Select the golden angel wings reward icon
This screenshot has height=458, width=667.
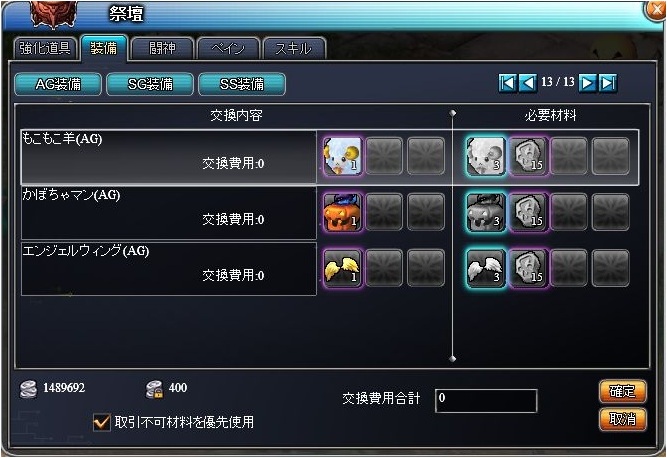[x=342, y=268]
